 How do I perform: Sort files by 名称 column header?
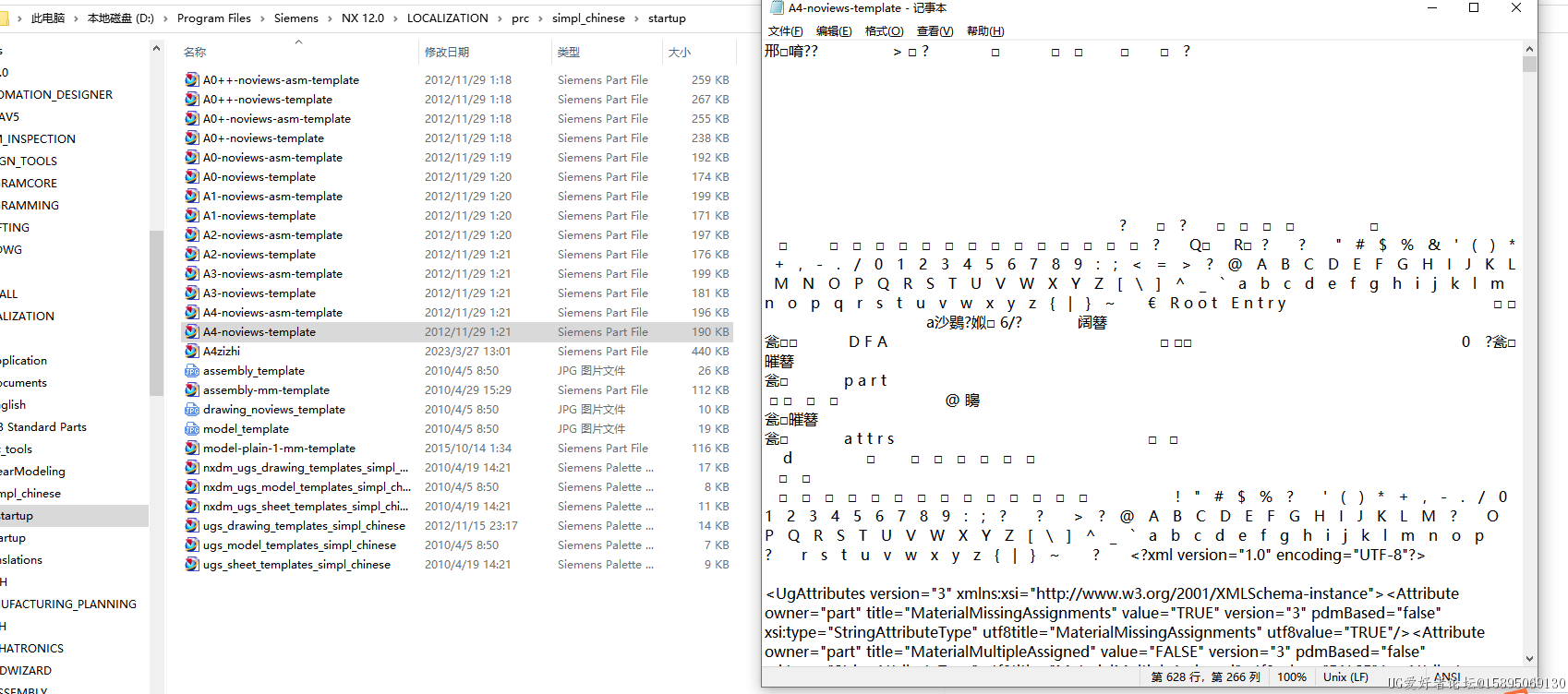tap(195, 53)
